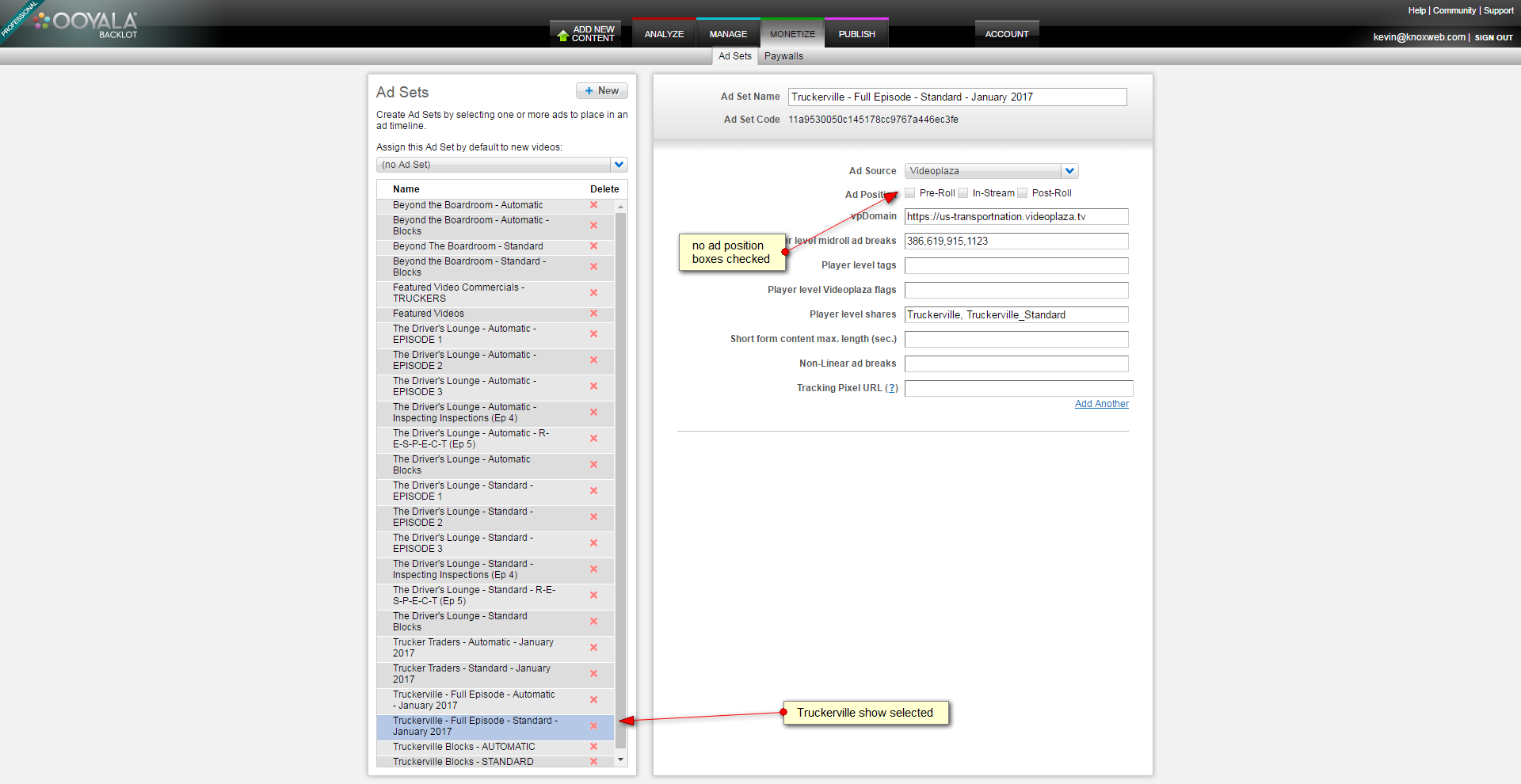
Task: Delete Truckerville - Full Episode - Automatic ad set
Action: 593,700
